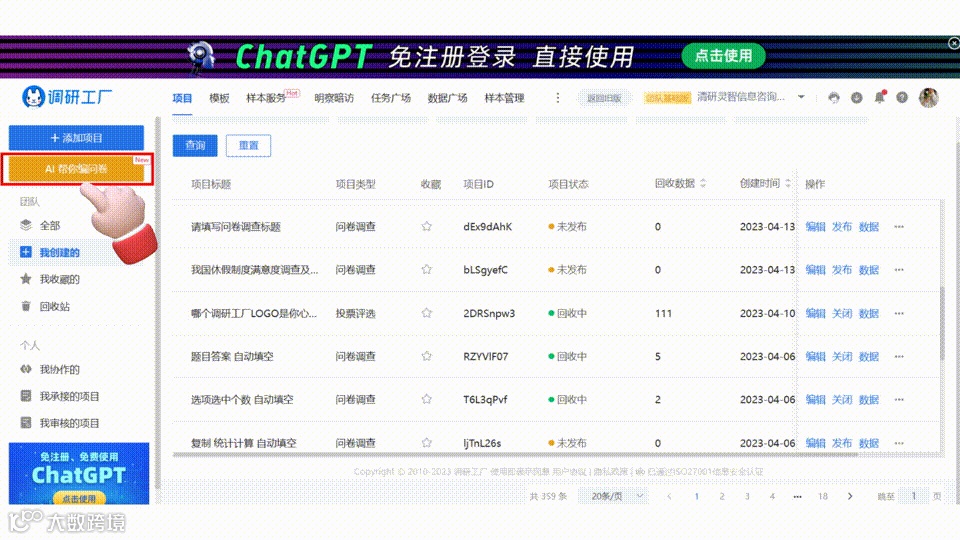The image size is (960, 540).
Task: Open the notification bell
Action: tap(880, 97)
